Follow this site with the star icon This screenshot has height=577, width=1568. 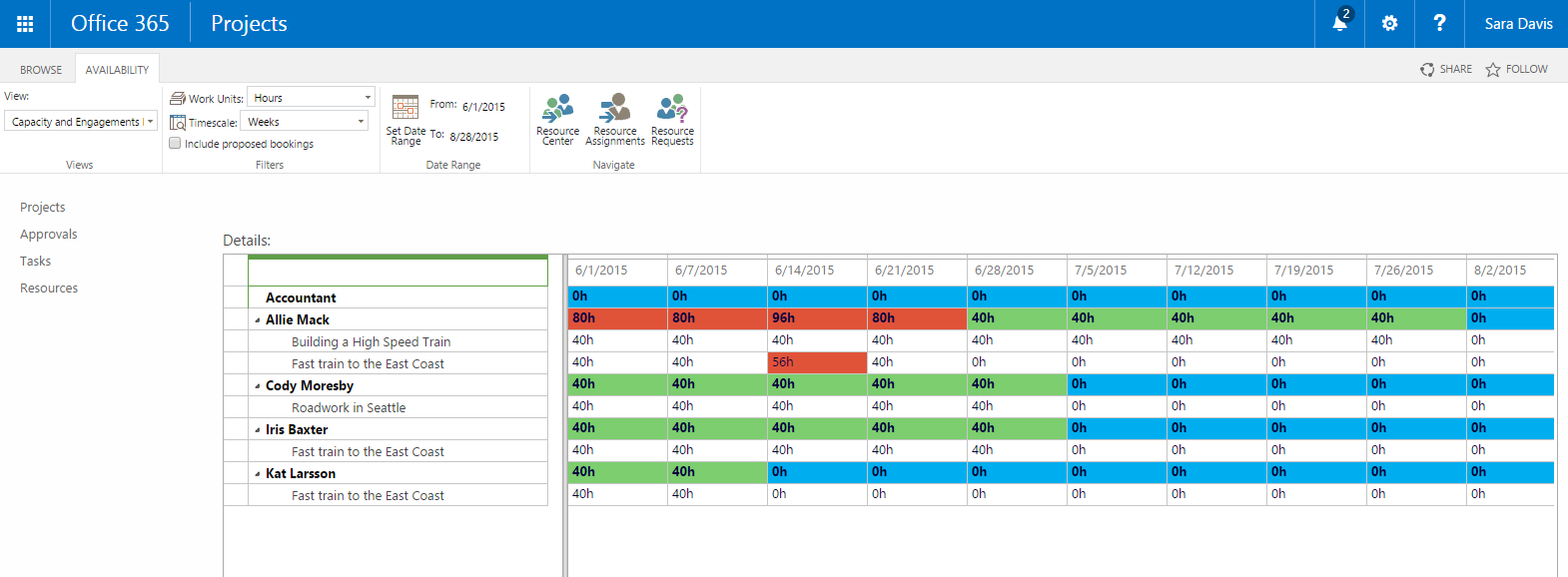(1516, 69)
